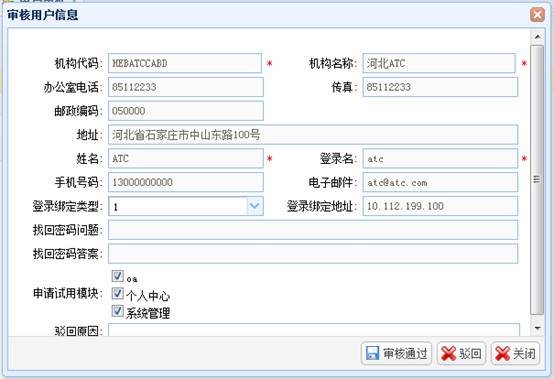Viewport: 554px width, 379px height.
Task: Focus the 电子邮件 field
Action: click(440, 182)
